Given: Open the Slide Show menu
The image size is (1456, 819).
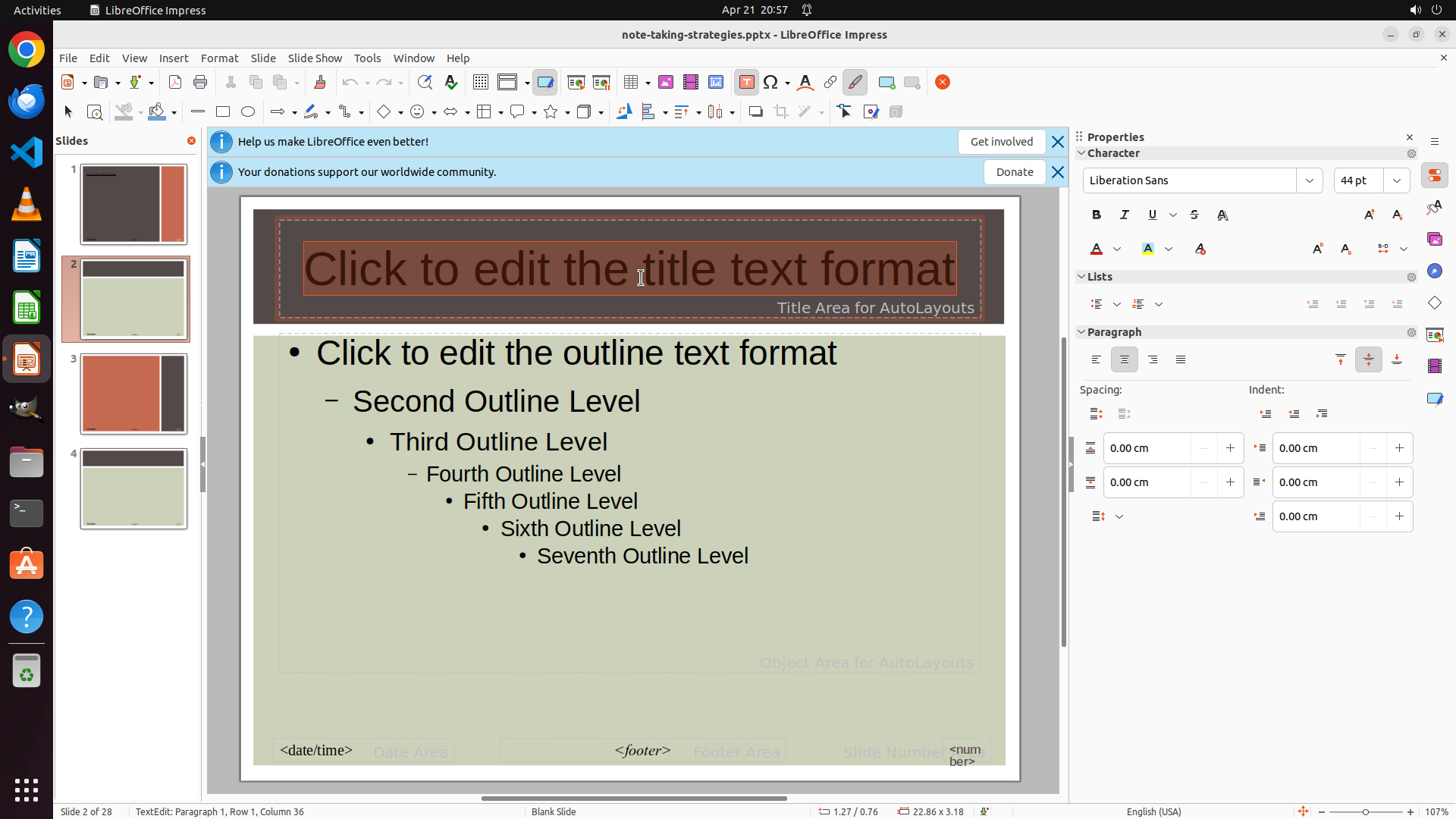Looking at the screenshot, I should point(315,58).
